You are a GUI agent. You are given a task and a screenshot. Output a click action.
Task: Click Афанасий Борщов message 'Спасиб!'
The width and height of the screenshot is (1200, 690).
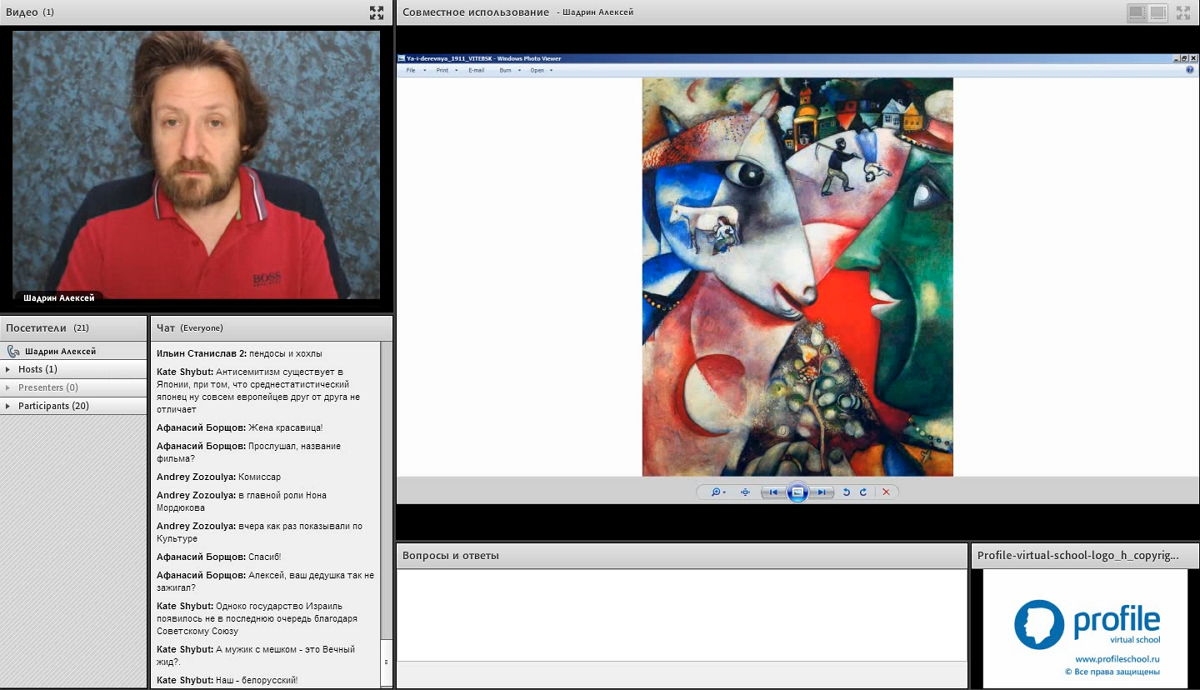(x=219, y=556)
